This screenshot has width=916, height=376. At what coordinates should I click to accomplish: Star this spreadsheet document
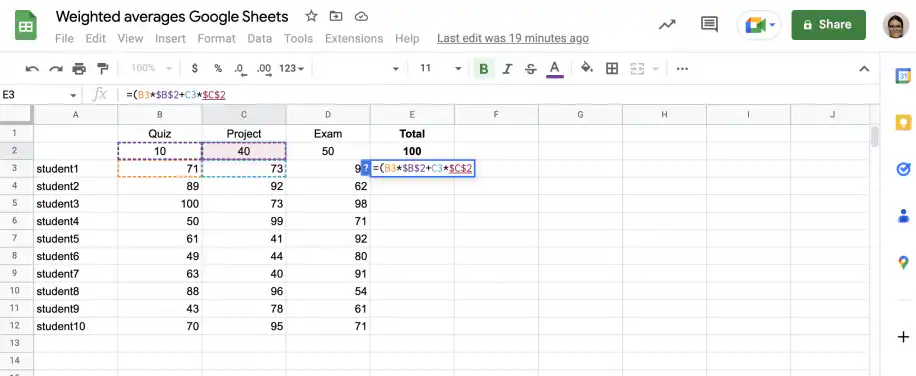(x=311, y=16)
